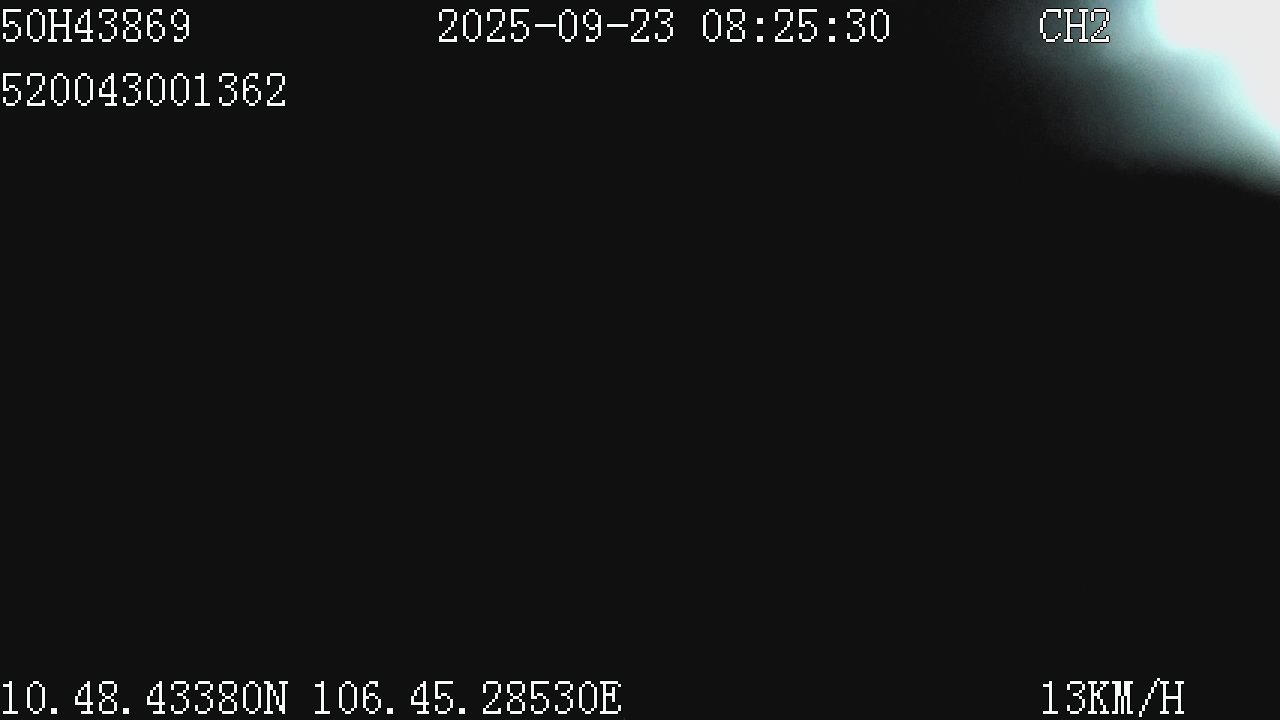Click the E hemisphere letter of longitude

(x=610, y=698)
